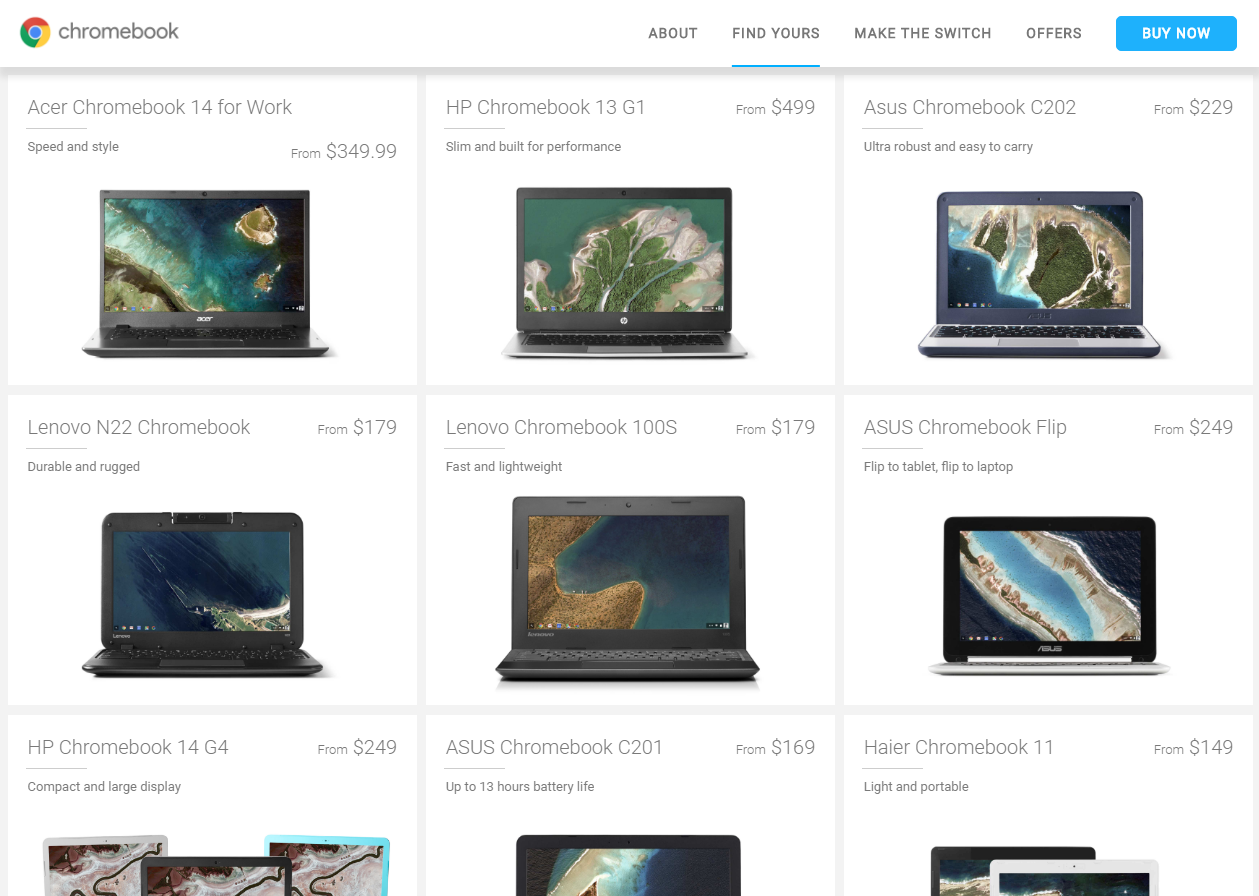Screen dimensions: 1259x896
Task: Click the $179 price on Lenovo N22
Action: (x=375, y=428)
